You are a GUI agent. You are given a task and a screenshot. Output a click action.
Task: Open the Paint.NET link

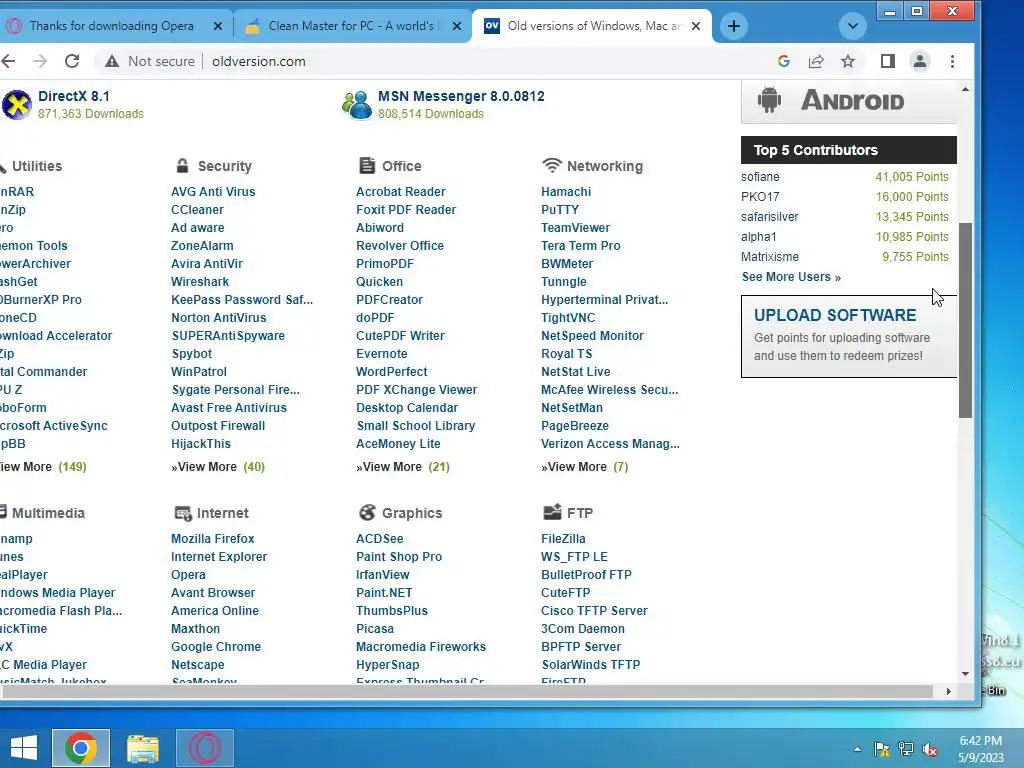(384, 593)
